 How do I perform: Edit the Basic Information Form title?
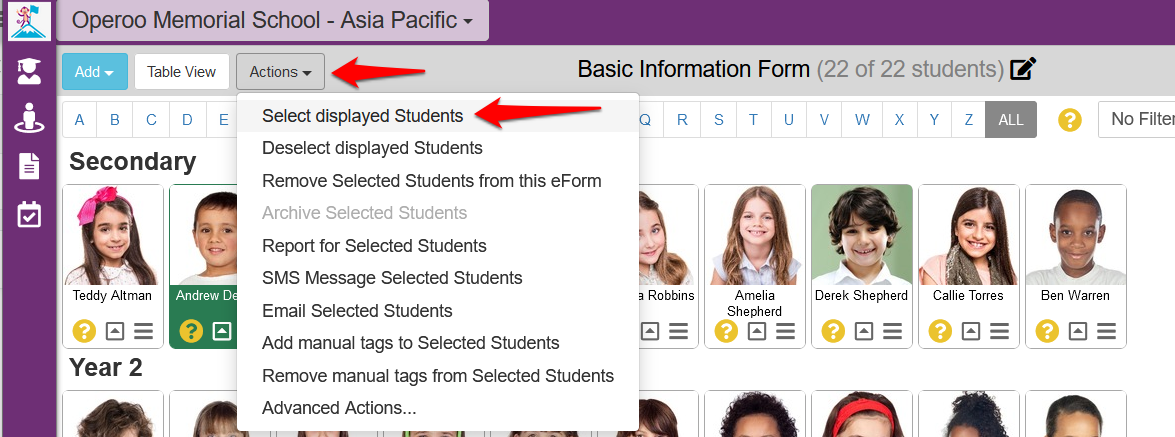click(x=1023, y=69)
